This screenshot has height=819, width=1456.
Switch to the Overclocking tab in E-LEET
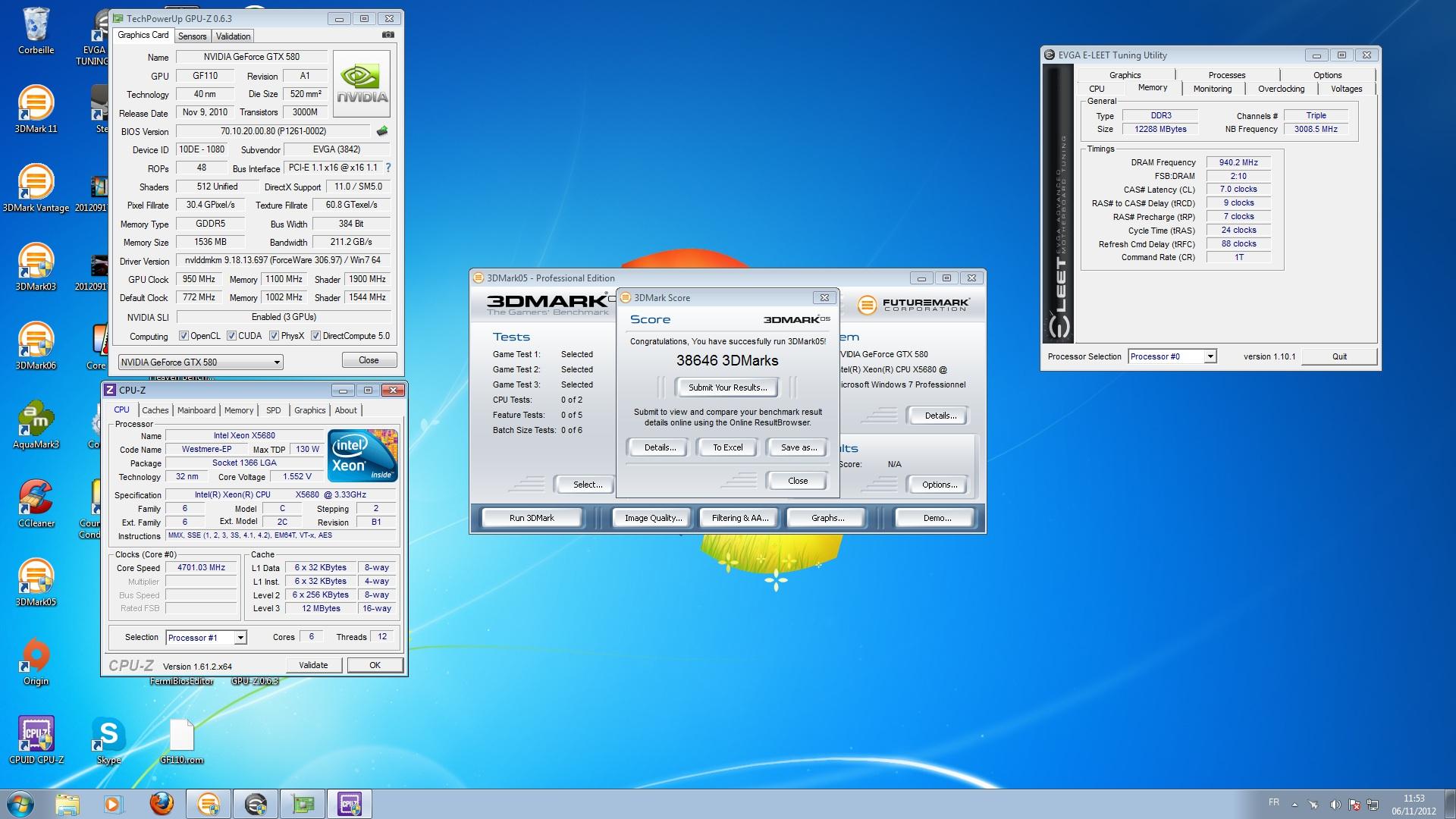(x=1281, y=89)
